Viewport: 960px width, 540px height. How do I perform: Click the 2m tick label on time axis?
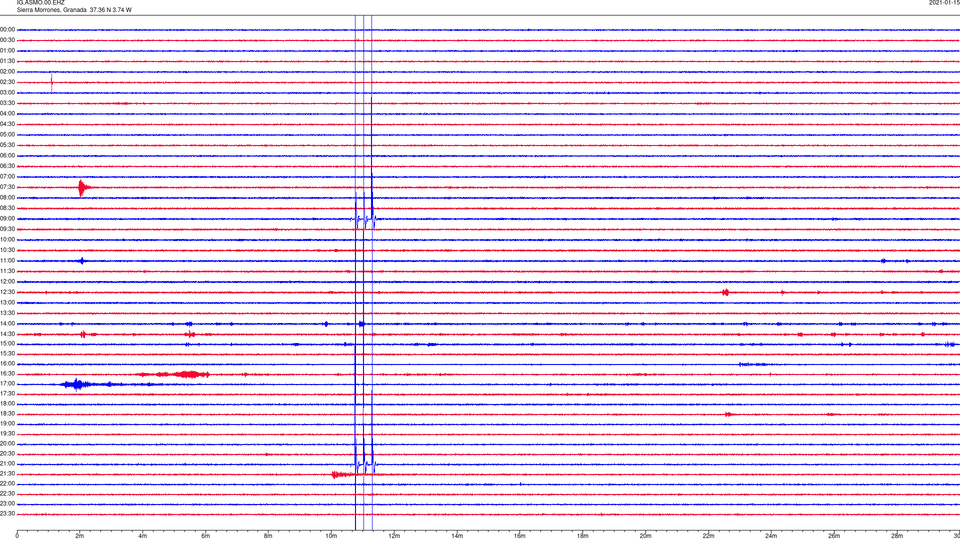click(80, 536)
